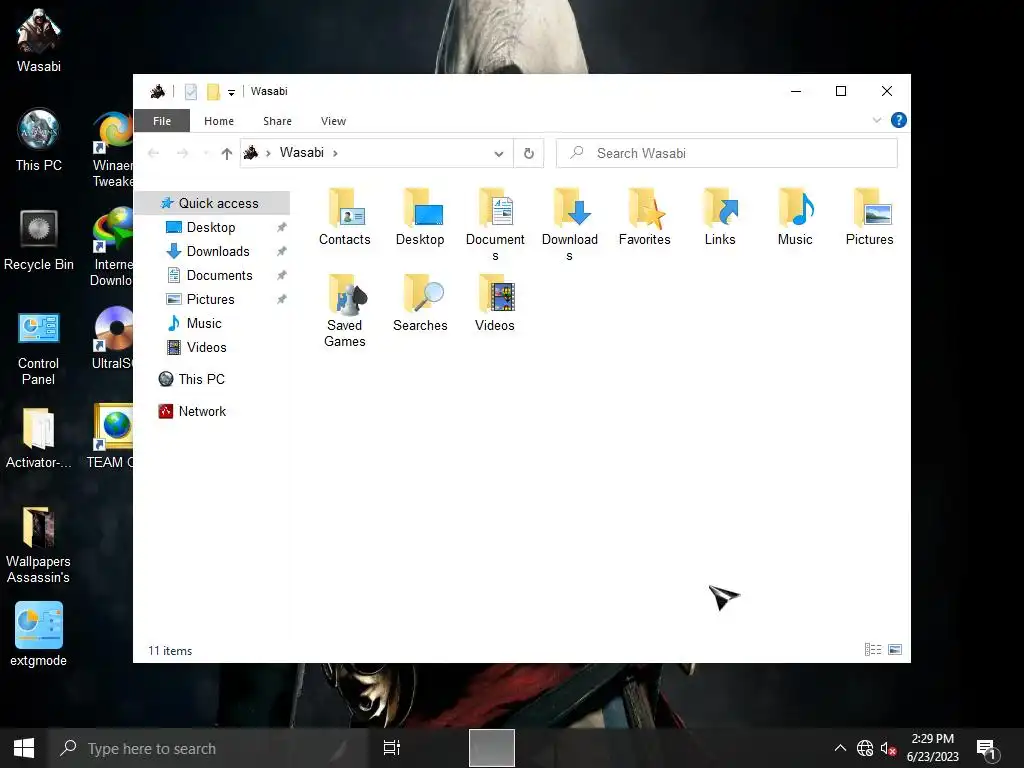This screenshot has height=768, width=1024.
Task: Select the Recycle Bin desktop icon
Action: point(39,240)
